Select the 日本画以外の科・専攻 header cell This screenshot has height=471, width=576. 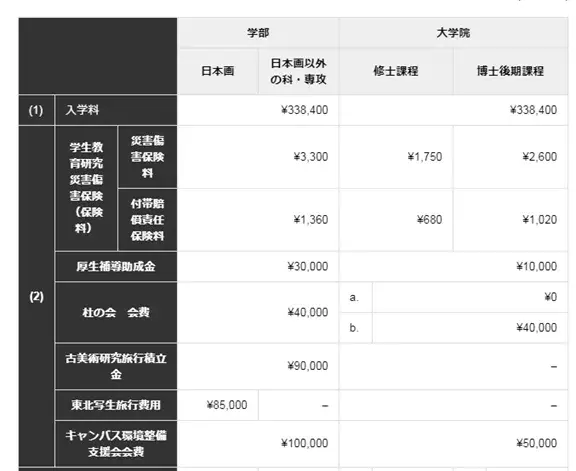298,71
